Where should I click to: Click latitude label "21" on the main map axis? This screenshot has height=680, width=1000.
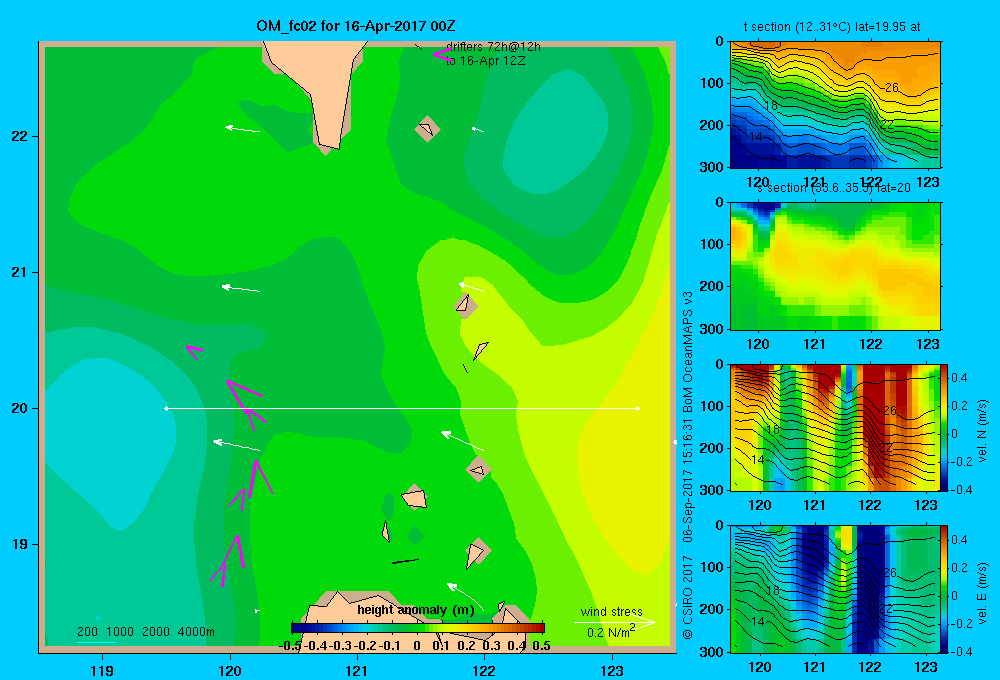tap(19, 272)
